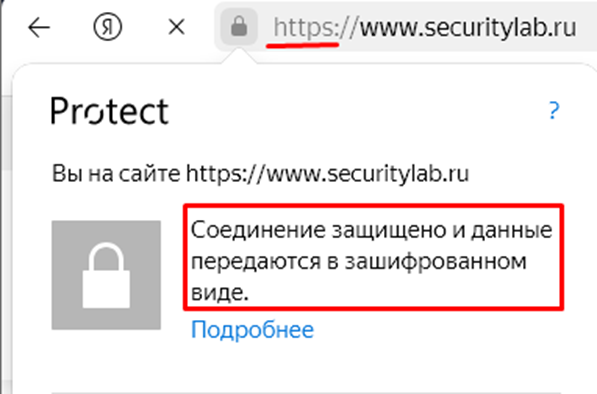Click the "Соединение защищено и данные" message line
The height and width of the screenshot is (394, 597).
pyautogui.click(x=372, y=230)
